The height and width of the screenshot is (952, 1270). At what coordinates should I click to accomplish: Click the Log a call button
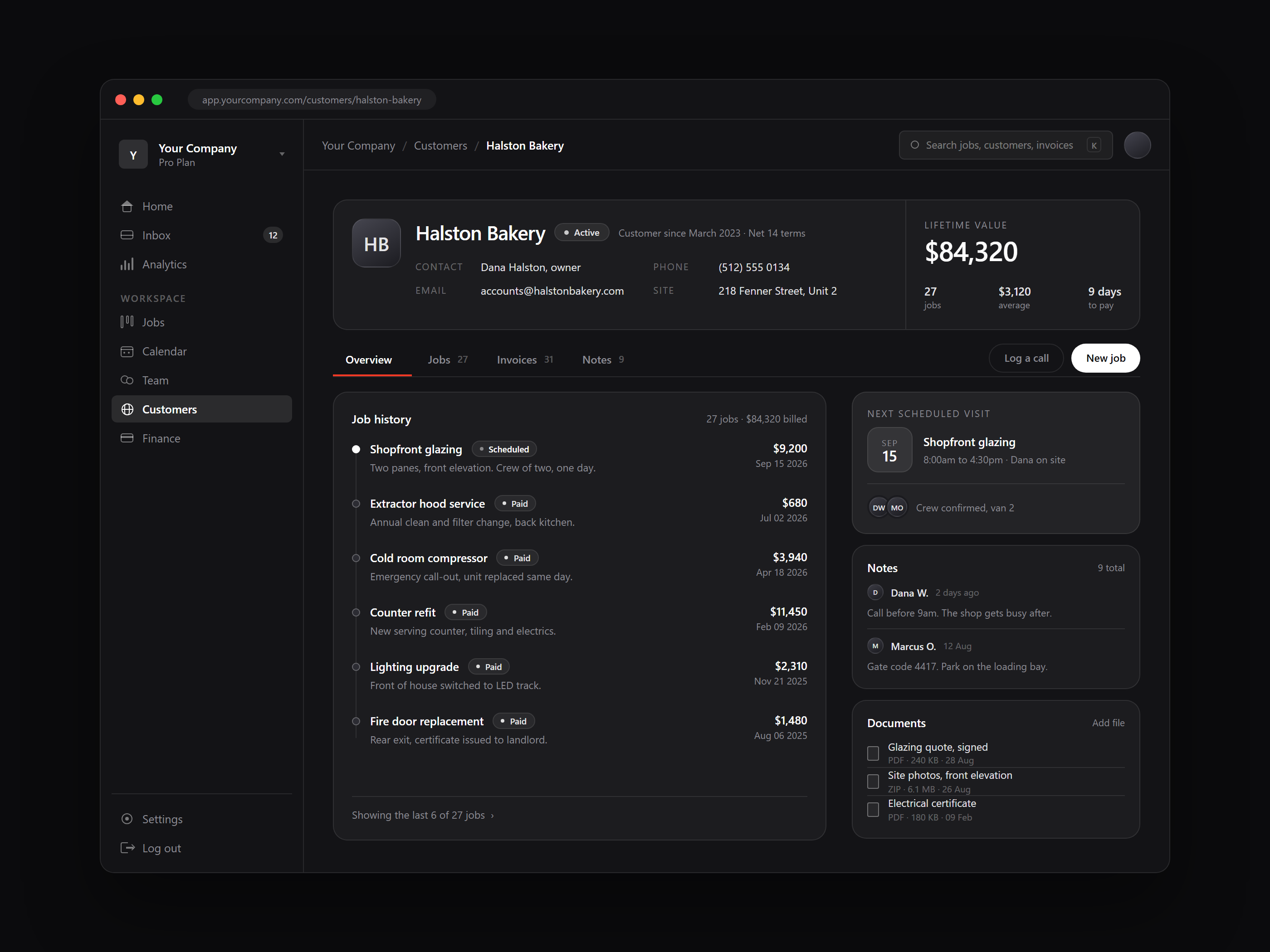(1026, 358)
